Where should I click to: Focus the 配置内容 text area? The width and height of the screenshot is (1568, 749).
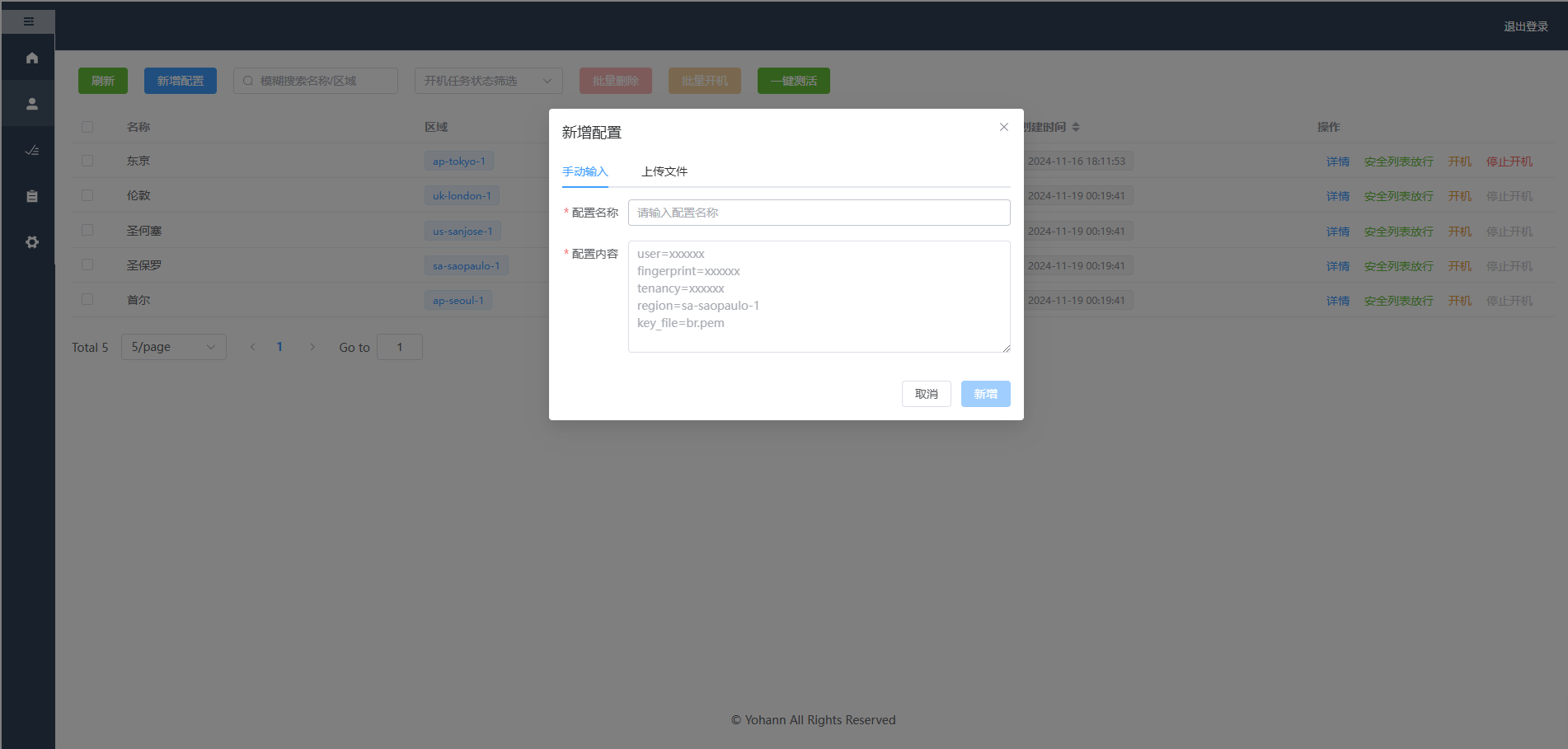(x=819, y=297)
